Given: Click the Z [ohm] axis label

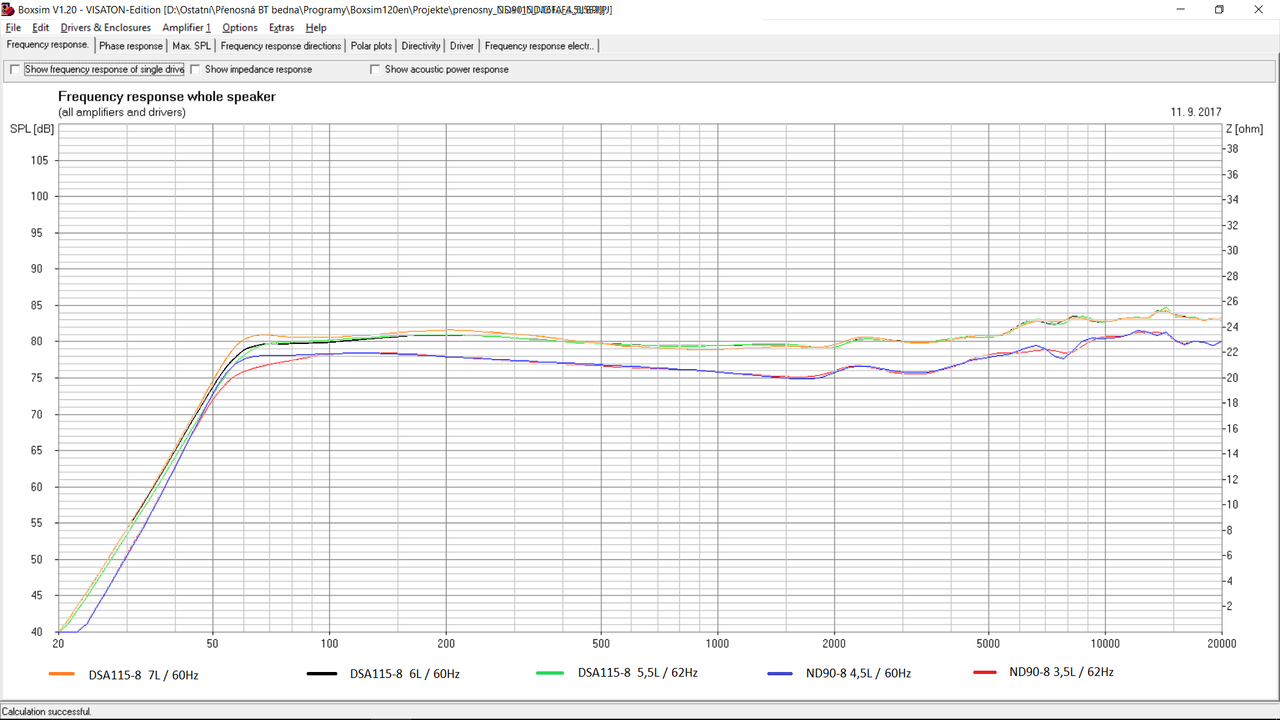Looking at the screenshot, I should [1243, 129].
